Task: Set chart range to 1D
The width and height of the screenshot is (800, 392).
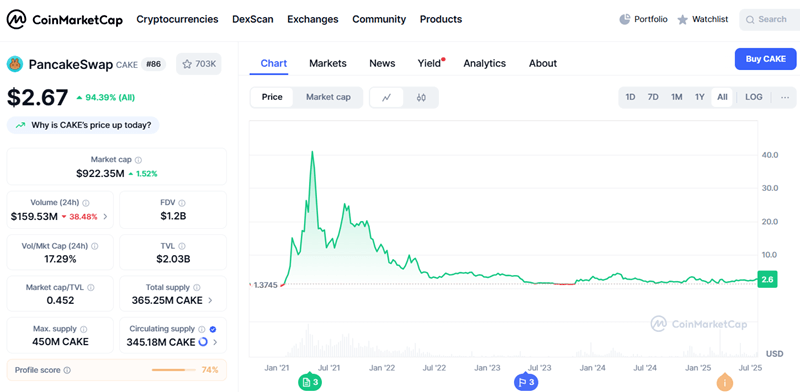Action: point(631,97)
